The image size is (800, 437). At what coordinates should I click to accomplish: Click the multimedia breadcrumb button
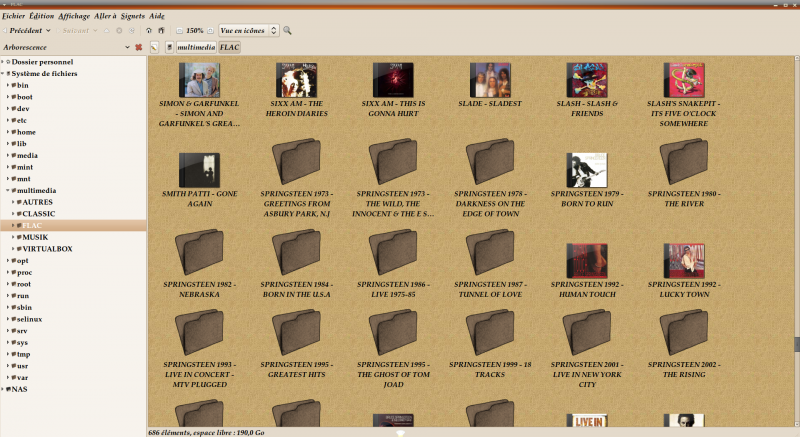[x=196, y=47]
